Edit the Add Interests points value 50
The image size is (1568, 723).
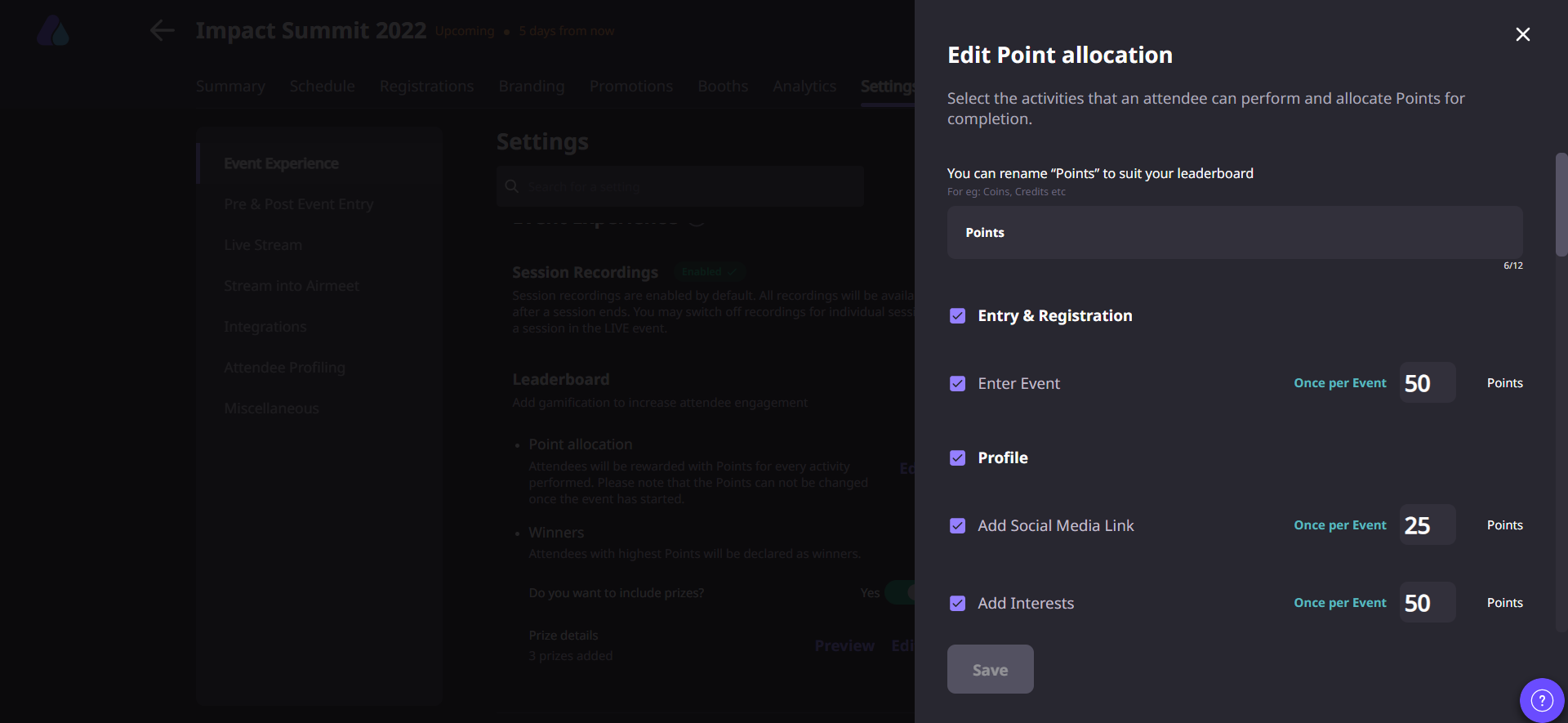point(1427,602)
